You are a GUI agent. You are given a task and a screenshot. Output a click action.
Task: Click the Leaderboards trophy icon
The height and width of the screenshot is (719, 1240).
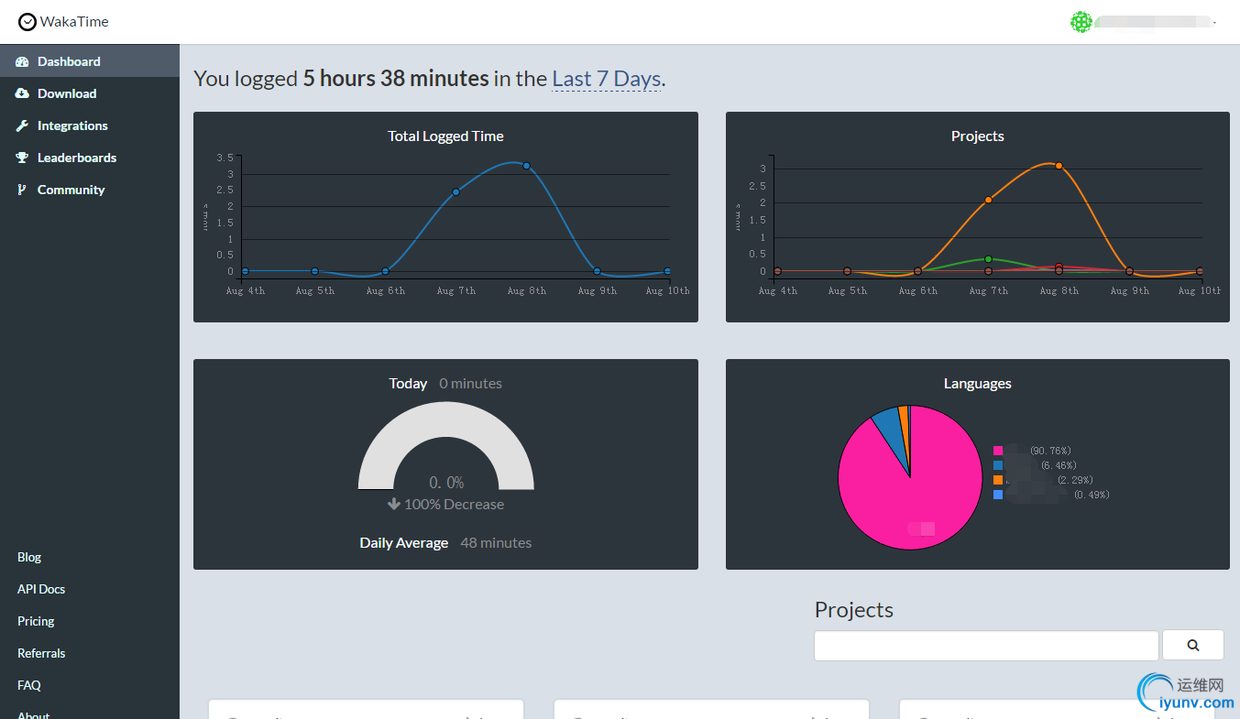point(22,158)
